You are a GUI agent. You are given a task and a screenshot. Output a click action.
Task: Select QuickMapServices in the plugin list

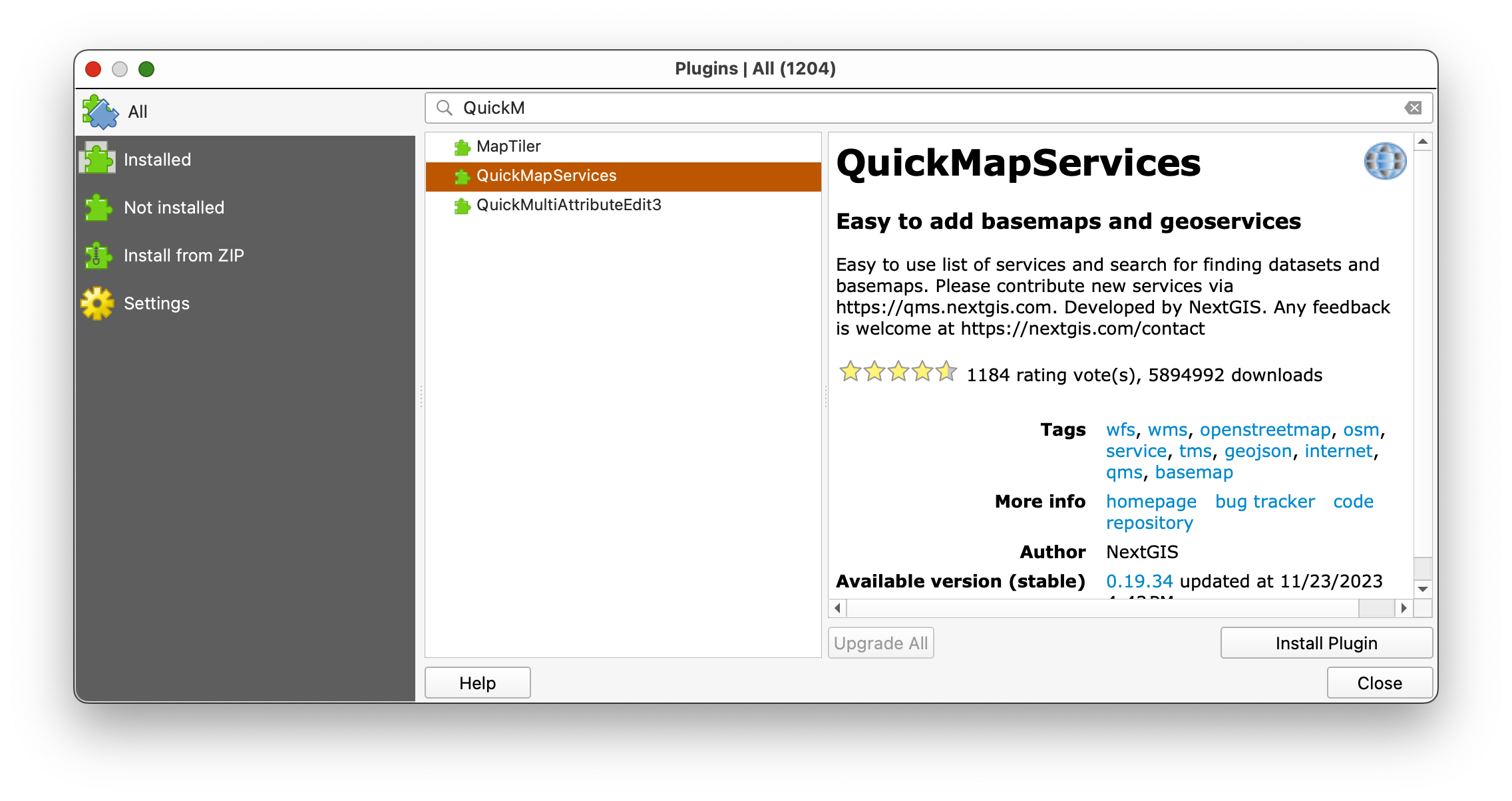pos(623,176)
